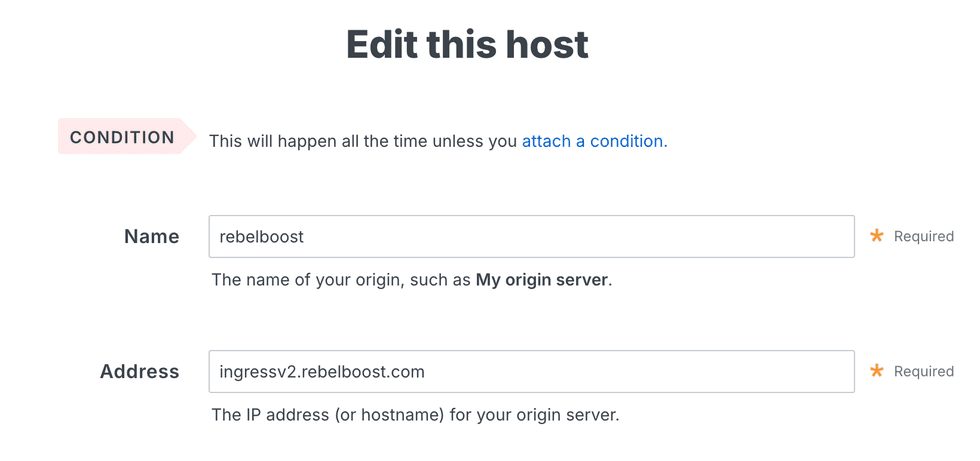Place cursor on 'rebelboost' text in Name

pos(261,237)
